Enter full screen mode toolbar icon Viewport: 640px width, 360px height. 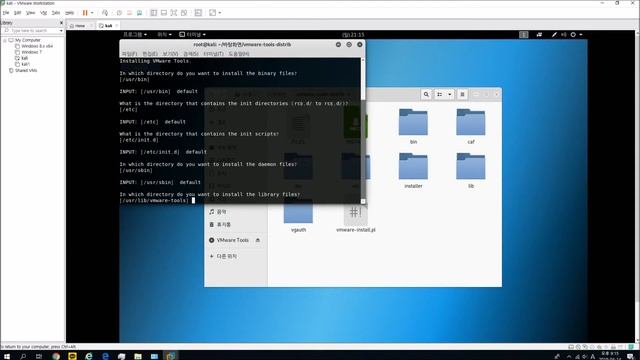[x=174, y=13]
